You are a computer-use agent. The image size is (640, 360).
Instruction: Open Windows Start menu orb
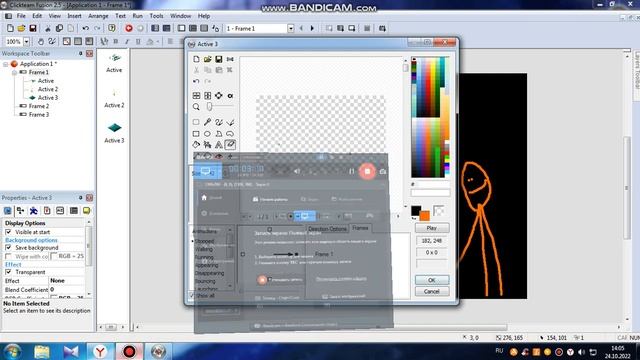click(x=13, y=351)
